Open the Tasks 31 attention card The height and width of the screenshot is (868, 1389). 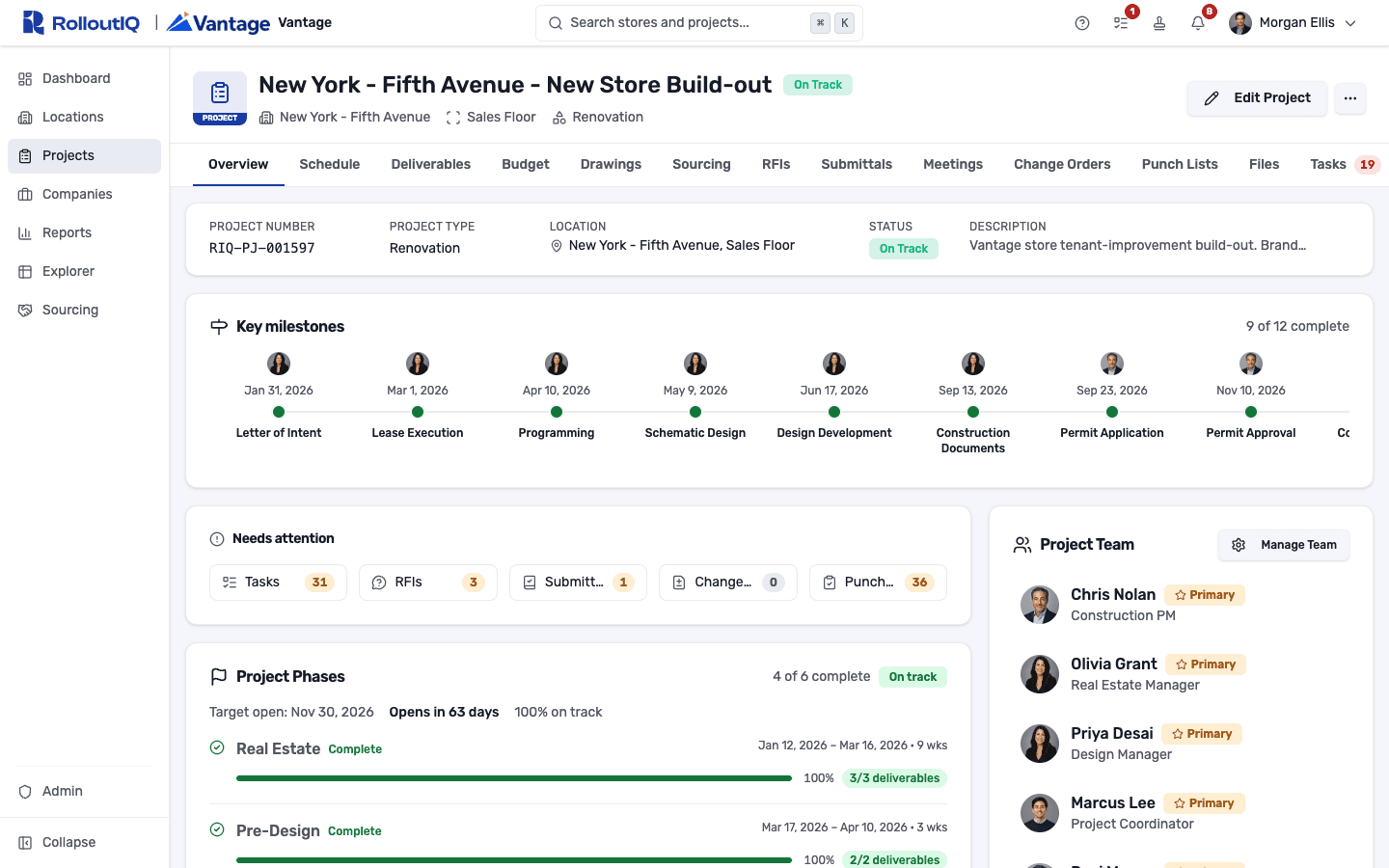point(278,583)
